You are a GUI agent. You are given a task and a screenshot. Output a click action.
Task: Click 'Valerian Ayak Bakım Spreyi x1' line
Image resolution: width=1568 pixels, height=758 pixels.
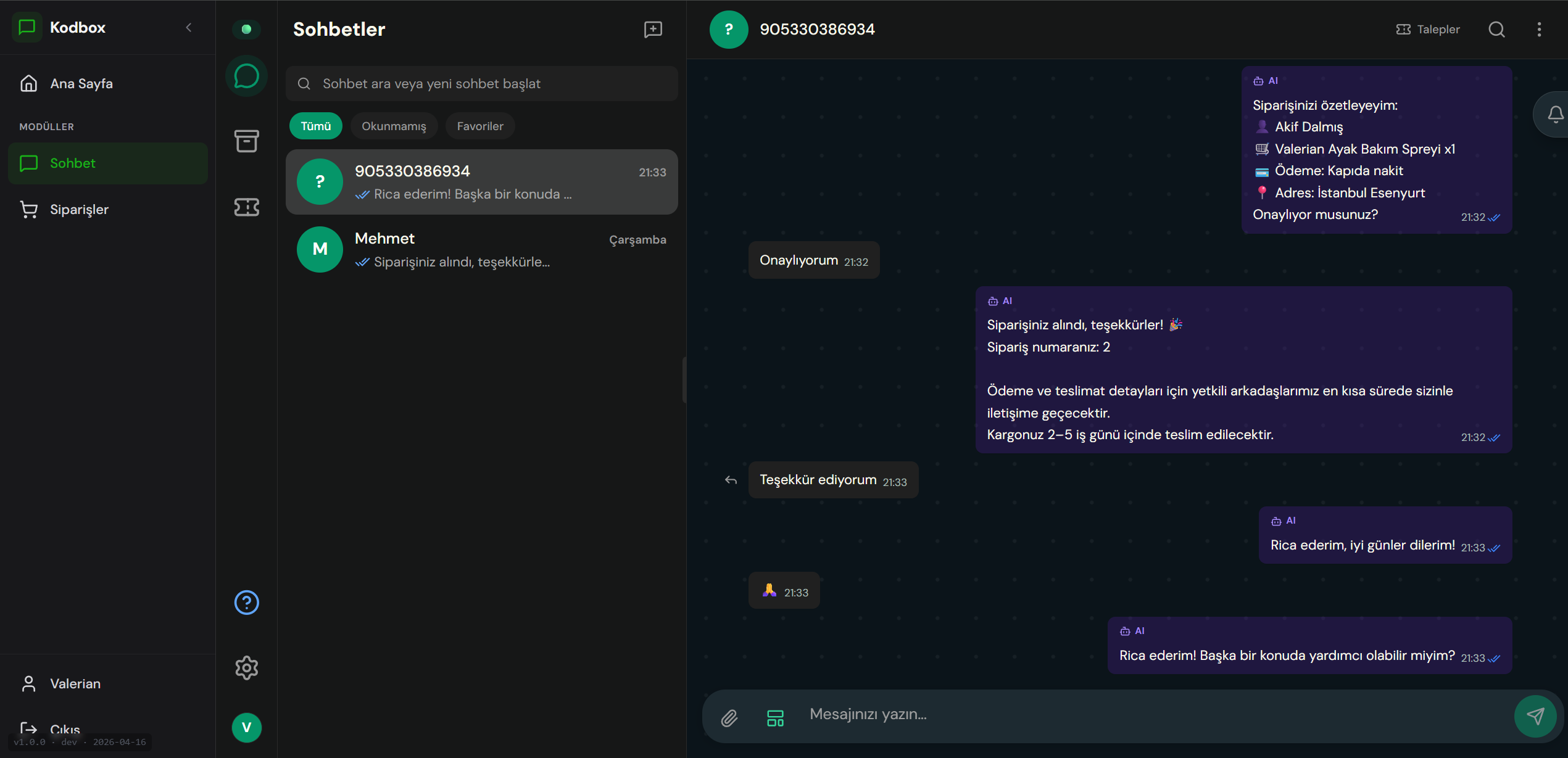[x=1354, y=149]
